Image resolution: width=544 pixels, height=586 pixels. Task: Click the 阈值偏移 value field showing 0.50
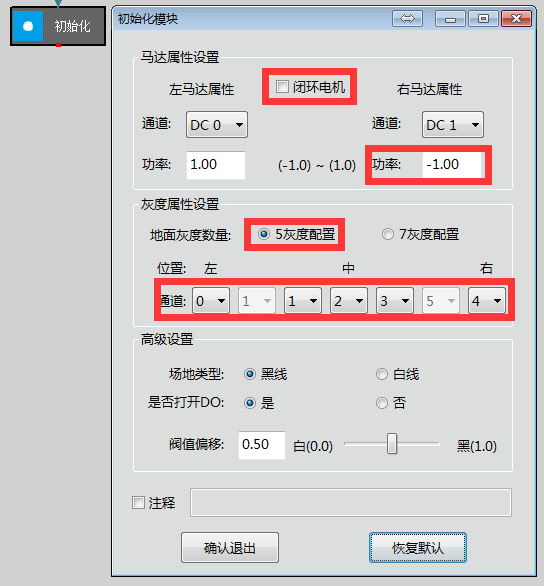point(262,445)
